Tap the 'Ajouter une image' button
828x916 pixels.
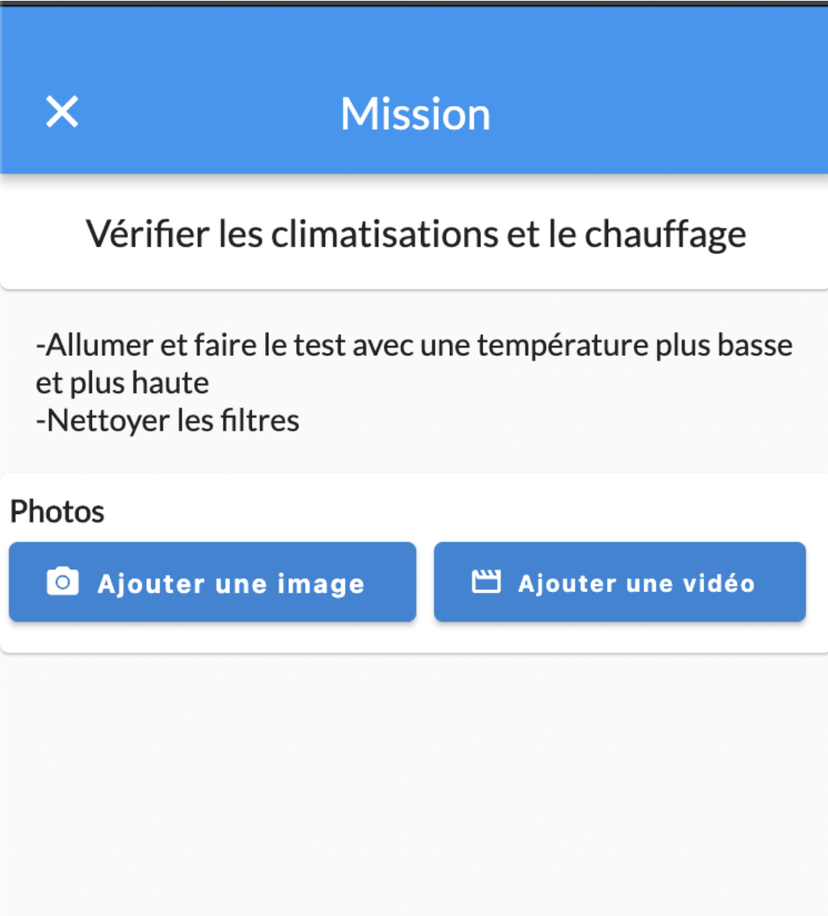pyautogui.click(x=213, y=582)
